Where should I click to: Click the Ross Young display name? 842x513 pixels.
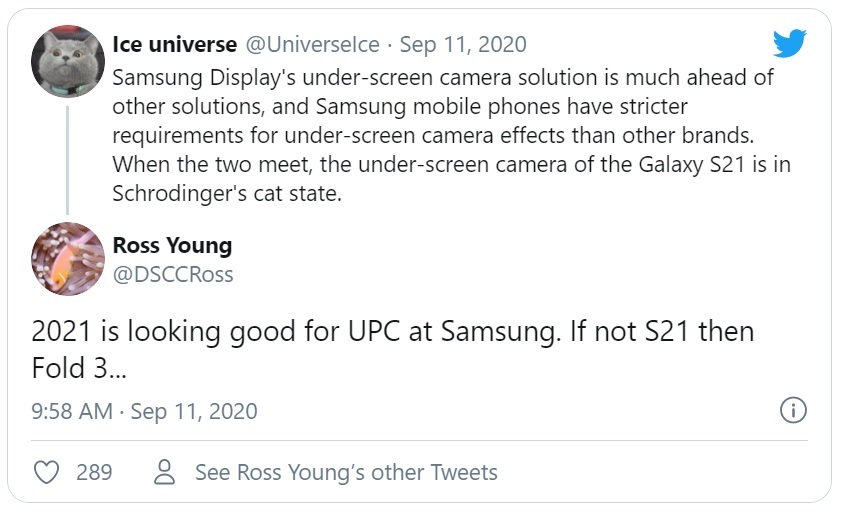(x=172, y=245)
